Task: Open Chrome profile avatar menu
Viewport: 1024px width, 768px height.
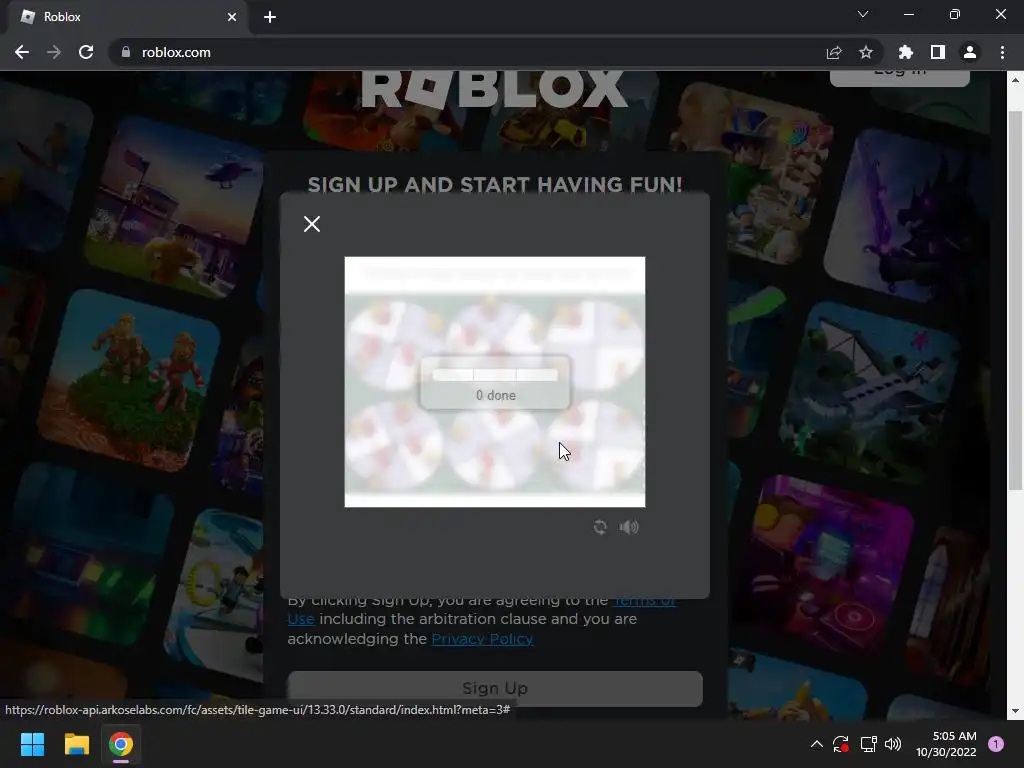Action: [x=970, y=52]
